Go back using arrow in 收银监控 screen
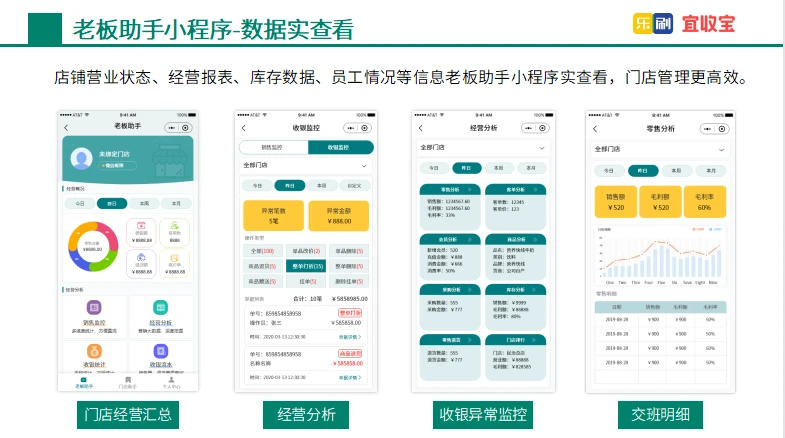 click(243, 129)
